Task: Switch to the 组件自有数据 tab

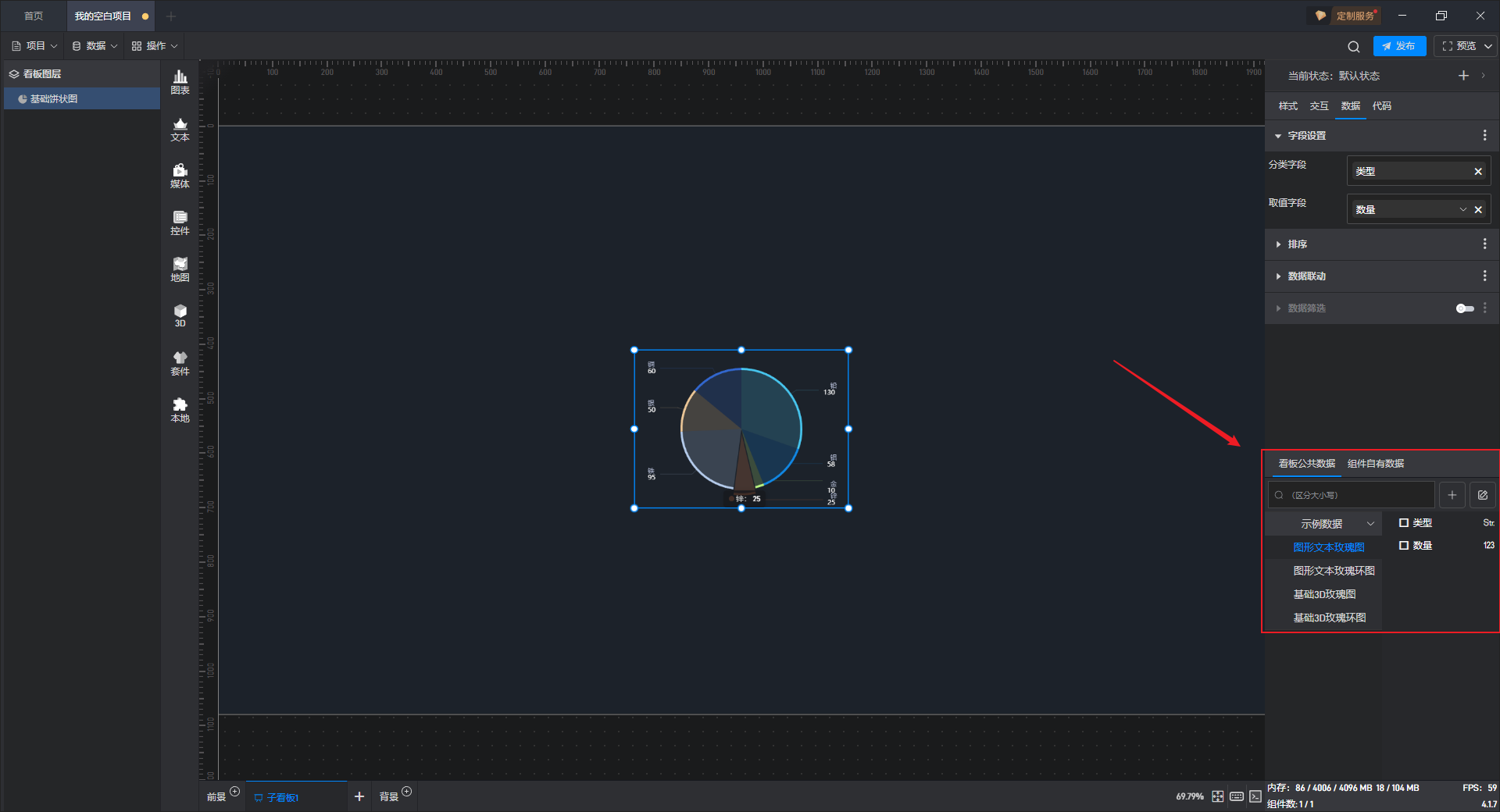Action: coord(1375,464)
